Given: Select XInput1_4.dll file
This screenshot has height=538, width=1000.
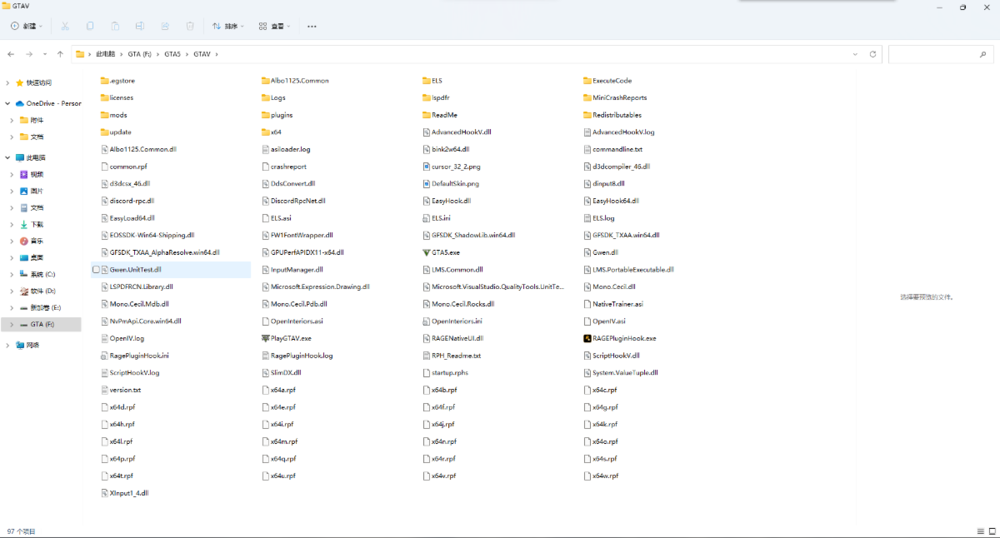Looking at the screenshot, I should click(124, 493).
